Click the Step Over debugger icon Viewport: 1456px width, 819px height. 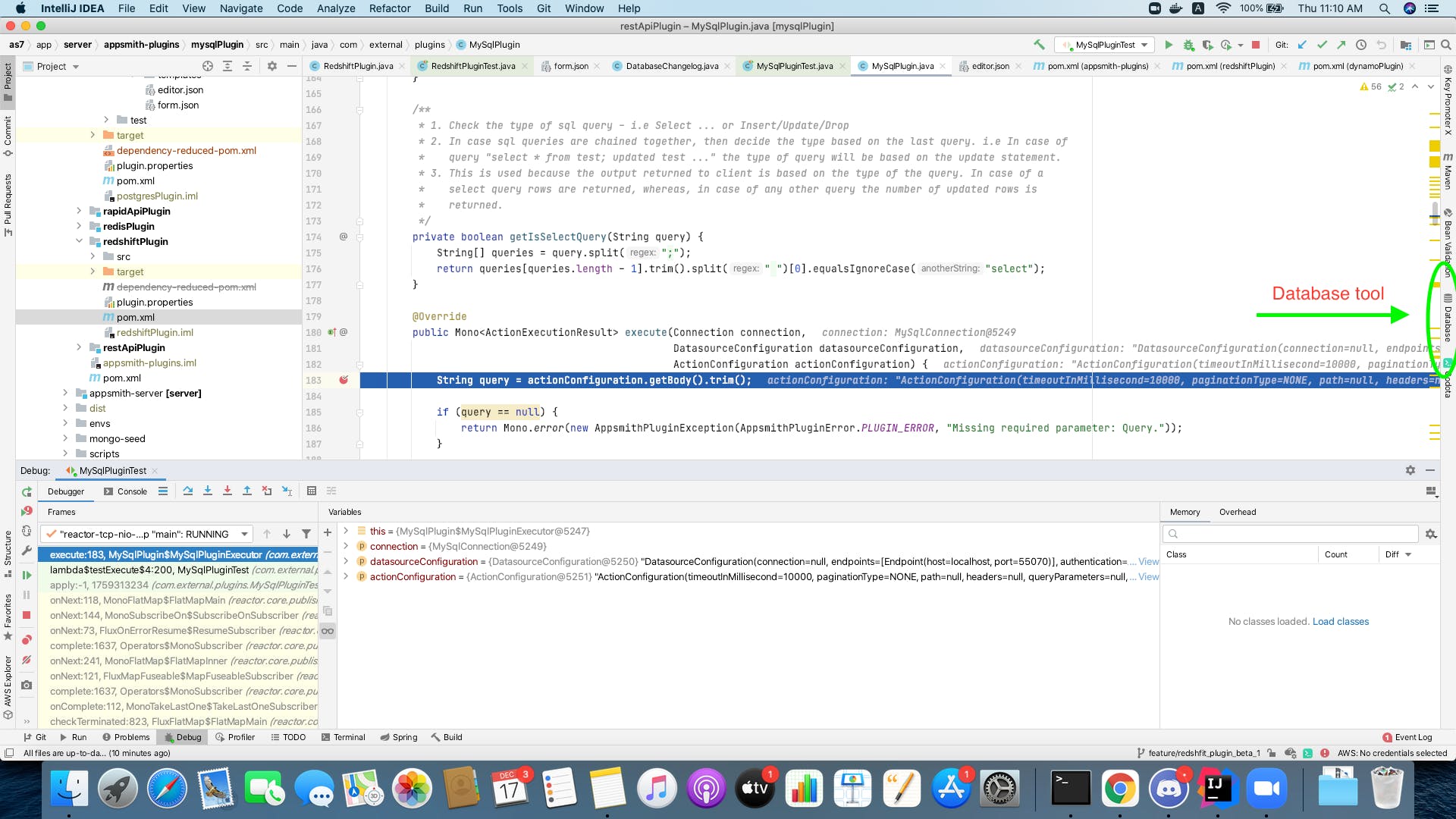(x=188, y=491)
